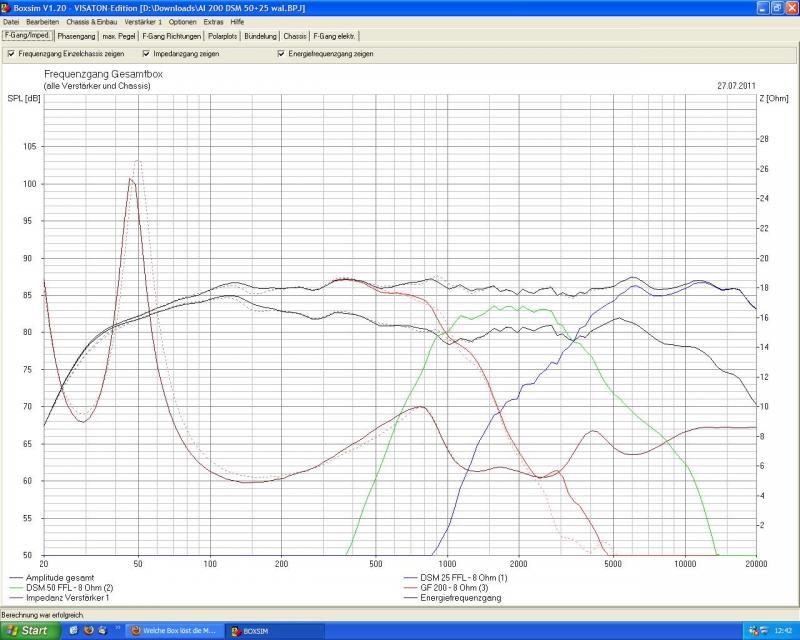Click the third quick launch icon

(103, 630)
